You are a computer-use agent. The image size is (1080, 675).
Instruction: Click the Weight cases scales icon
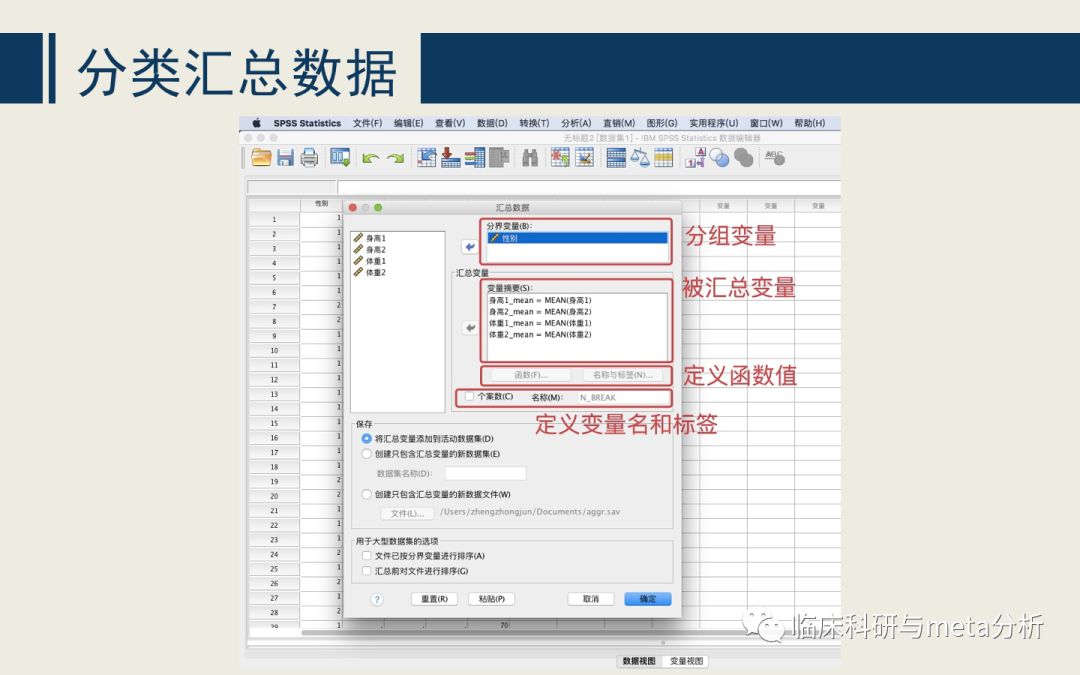point(640,158)
